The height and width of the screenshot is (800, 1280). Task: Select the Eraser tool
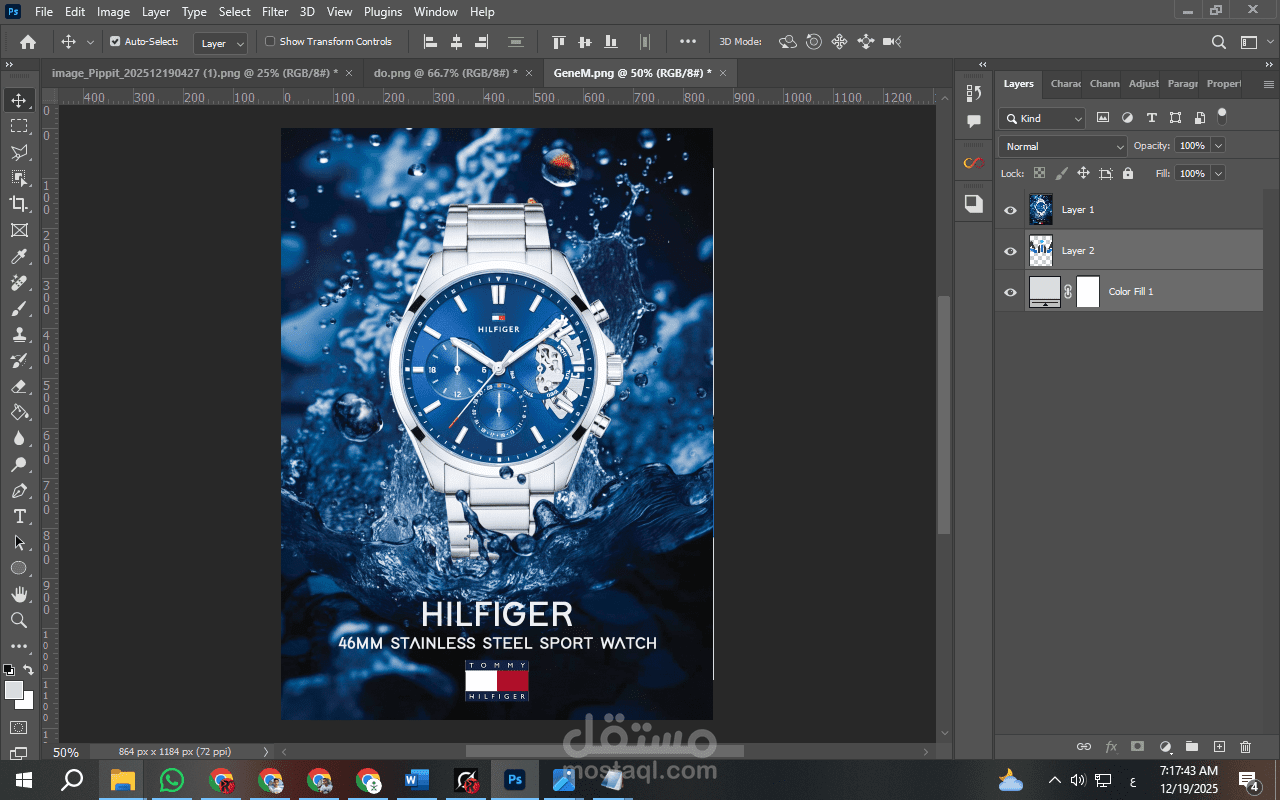coord(19,387)
